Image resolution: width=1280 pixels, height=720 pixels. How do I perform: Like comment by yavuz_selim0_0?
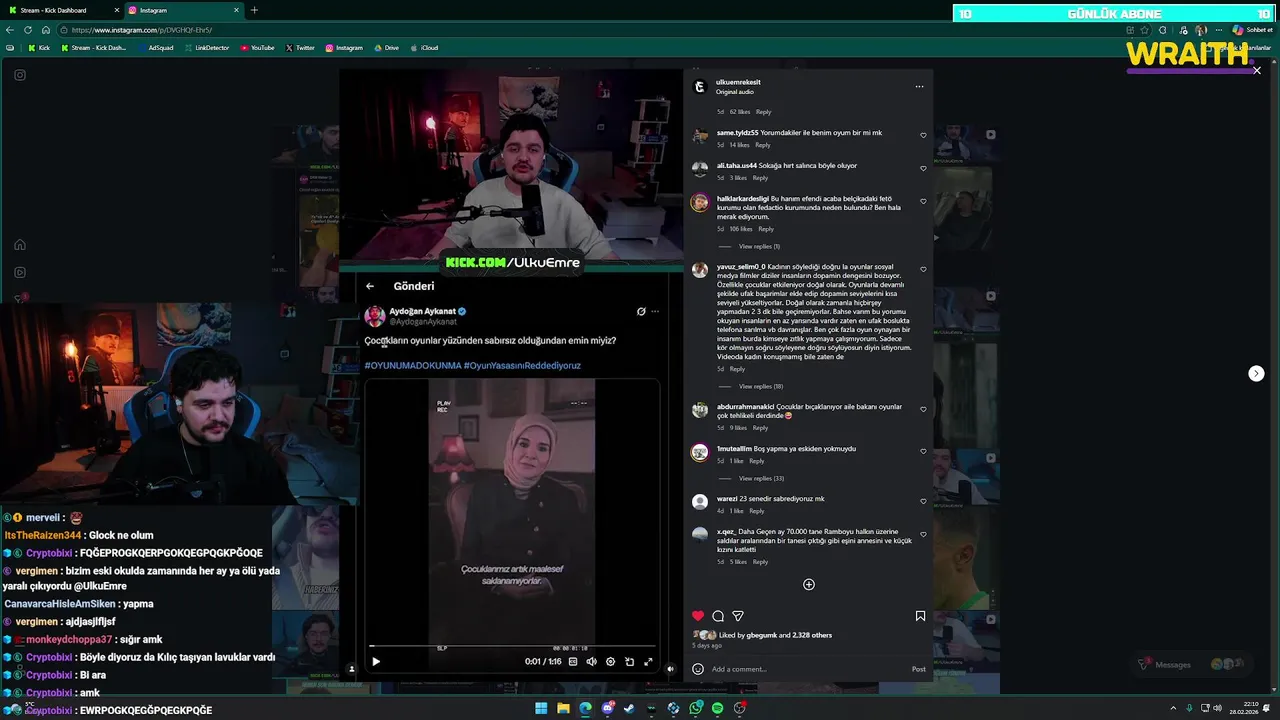[923, 269]
